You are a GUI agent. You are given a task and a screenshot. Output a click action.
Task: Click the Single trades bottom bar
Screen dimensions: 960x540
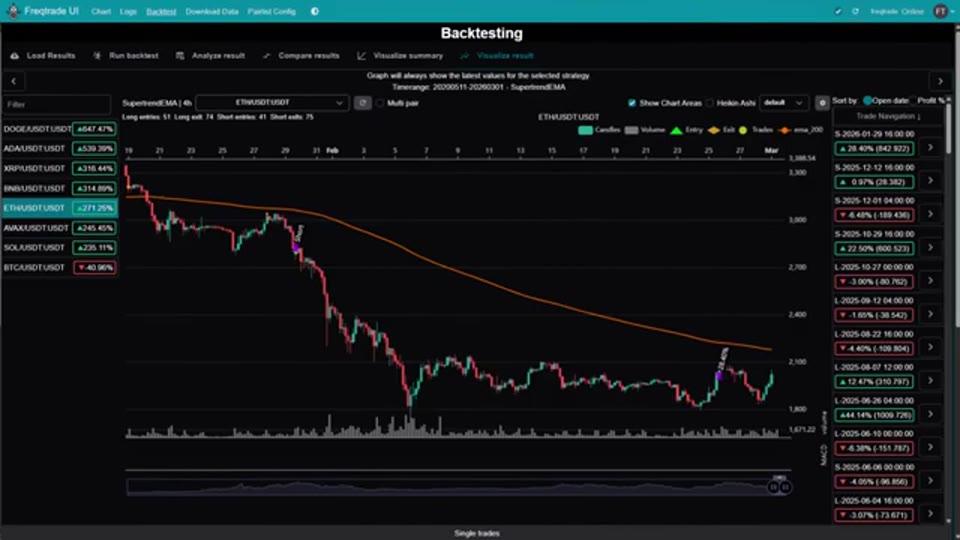477,533
